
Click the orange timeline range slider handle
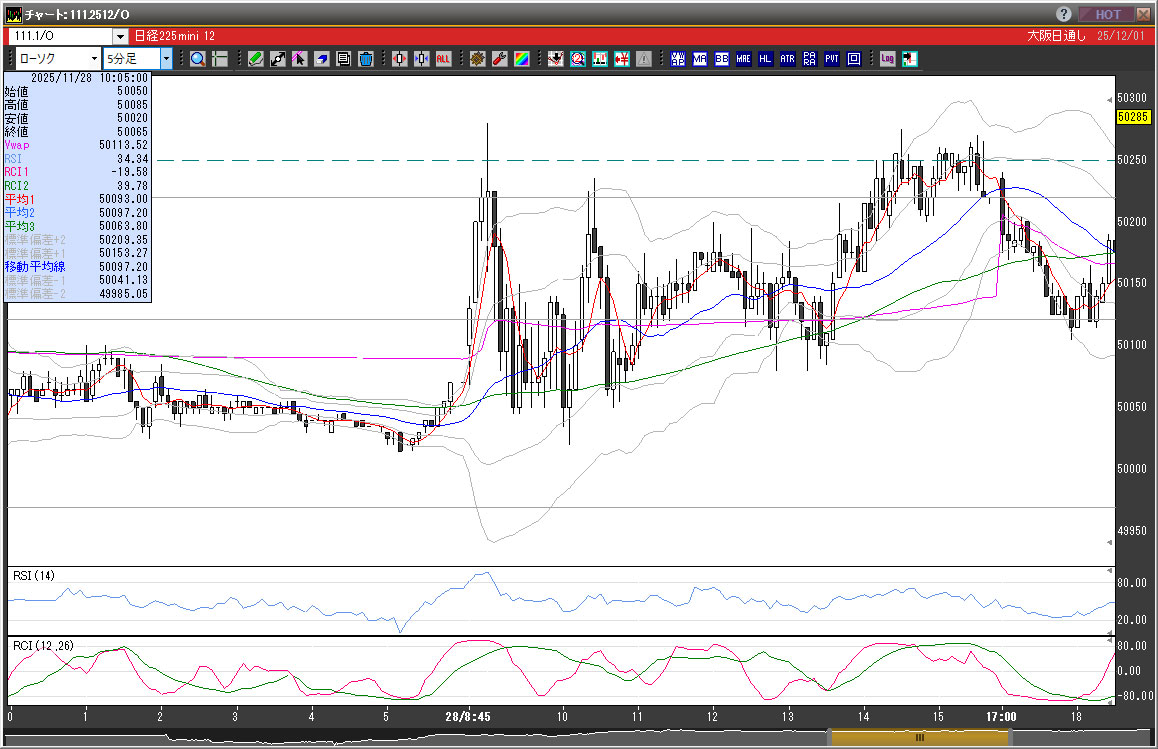pos(920,737)
